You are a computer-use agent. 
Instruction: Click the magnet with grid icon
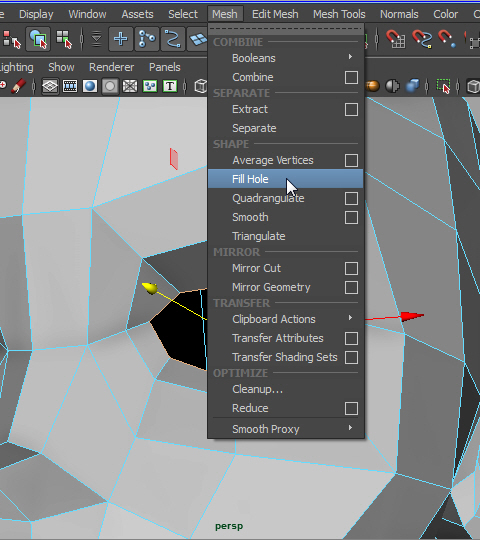pyautogui.click(x=395, y=39)
